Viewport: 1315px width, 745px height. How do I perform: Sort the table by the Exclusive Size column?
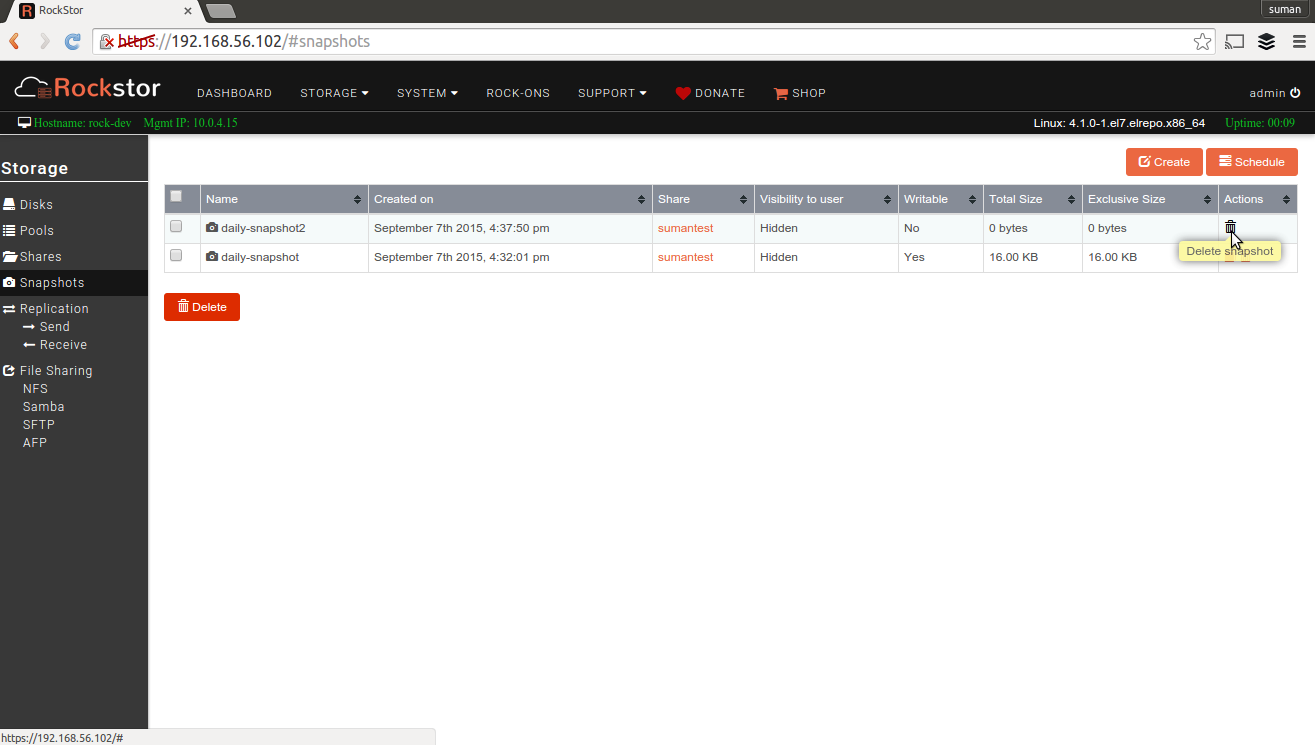[x=1150, y=199]
